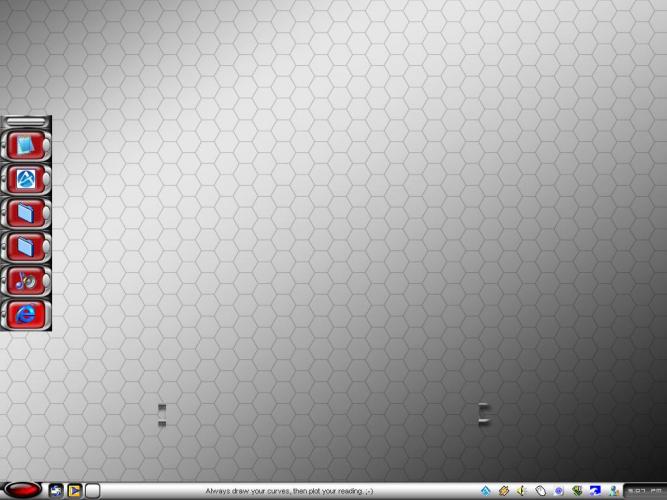This screenshot has width=667, height=500.
Task: Click the round blue globe tray icon
Action: (558, 491)
